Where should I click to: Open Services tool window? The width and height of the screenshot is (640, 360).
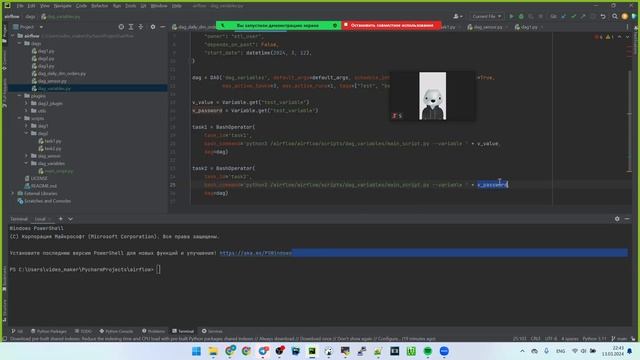[x=212, y=331]
